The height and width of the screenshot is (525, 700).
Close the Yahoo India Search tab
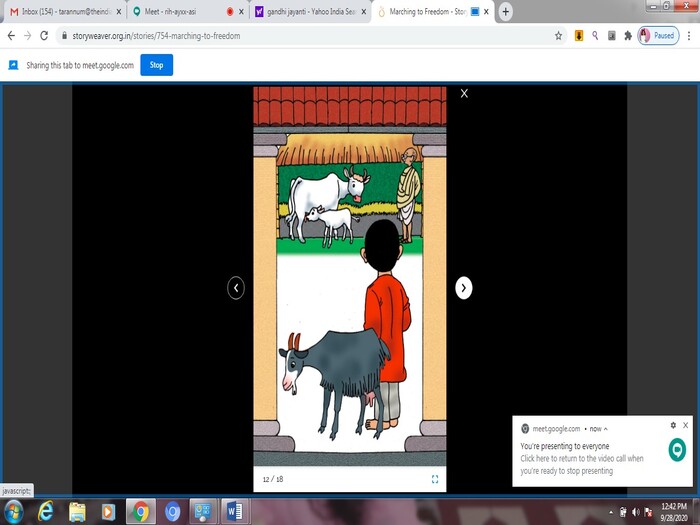click(x=364, y=12)
